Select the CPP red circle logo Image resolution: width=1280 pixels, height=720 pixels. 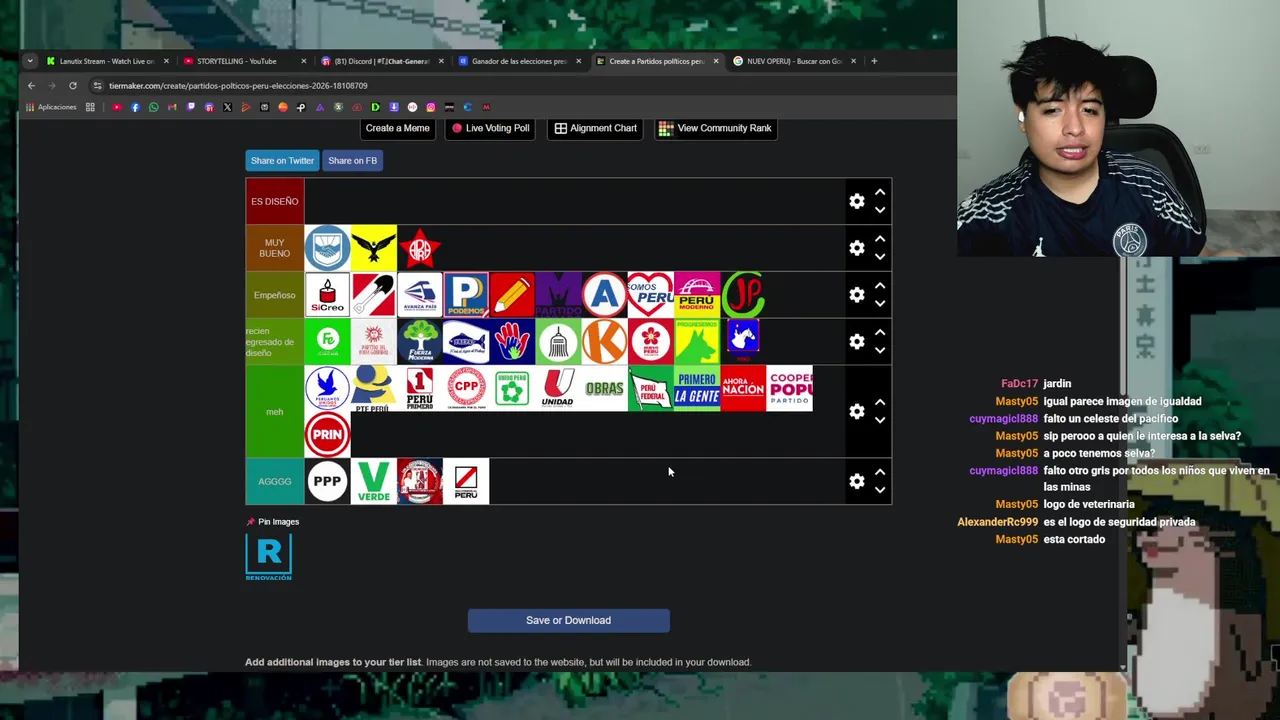(466, 388)
